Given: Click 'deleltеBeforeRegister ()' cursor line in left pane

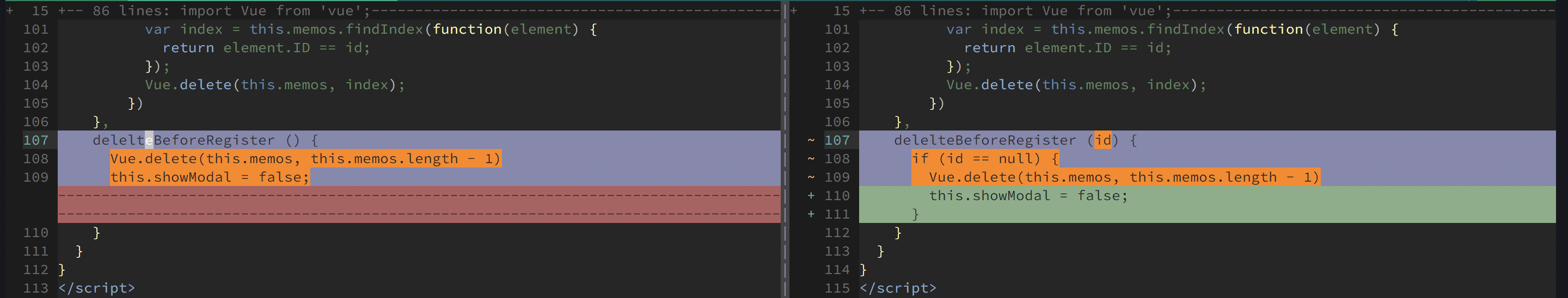Looking at the screenshot, I should click(x=196, y=140).
